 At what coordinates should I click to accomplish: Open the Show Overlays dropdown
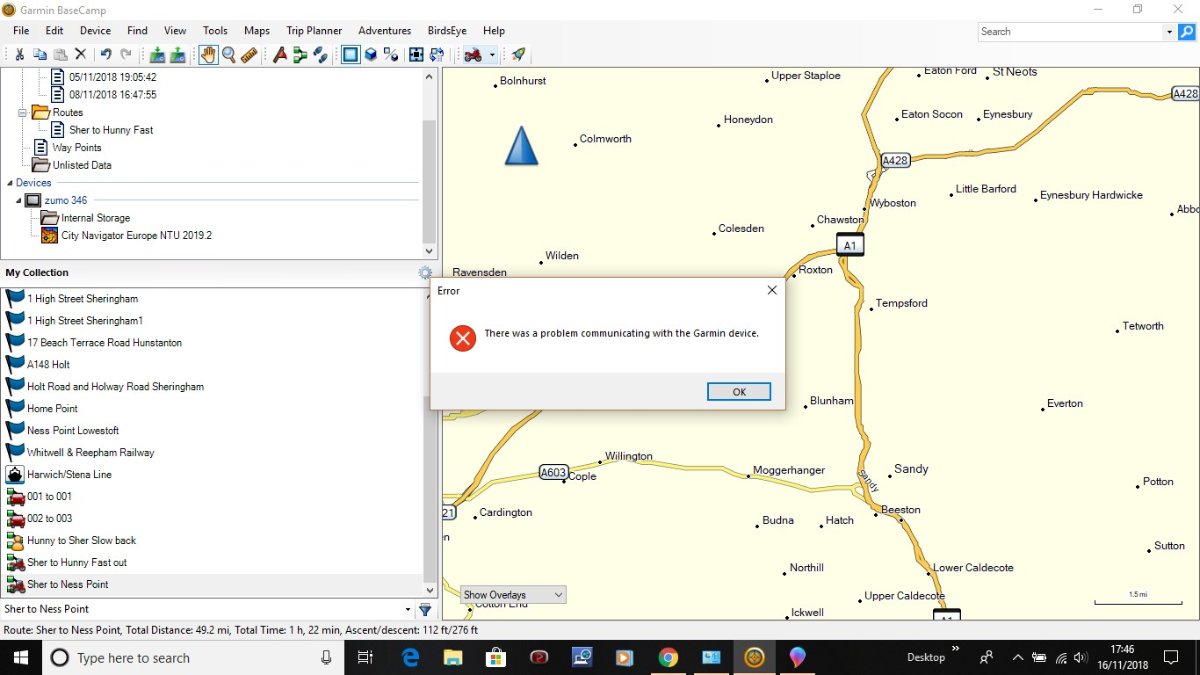[x=514, y=595]
